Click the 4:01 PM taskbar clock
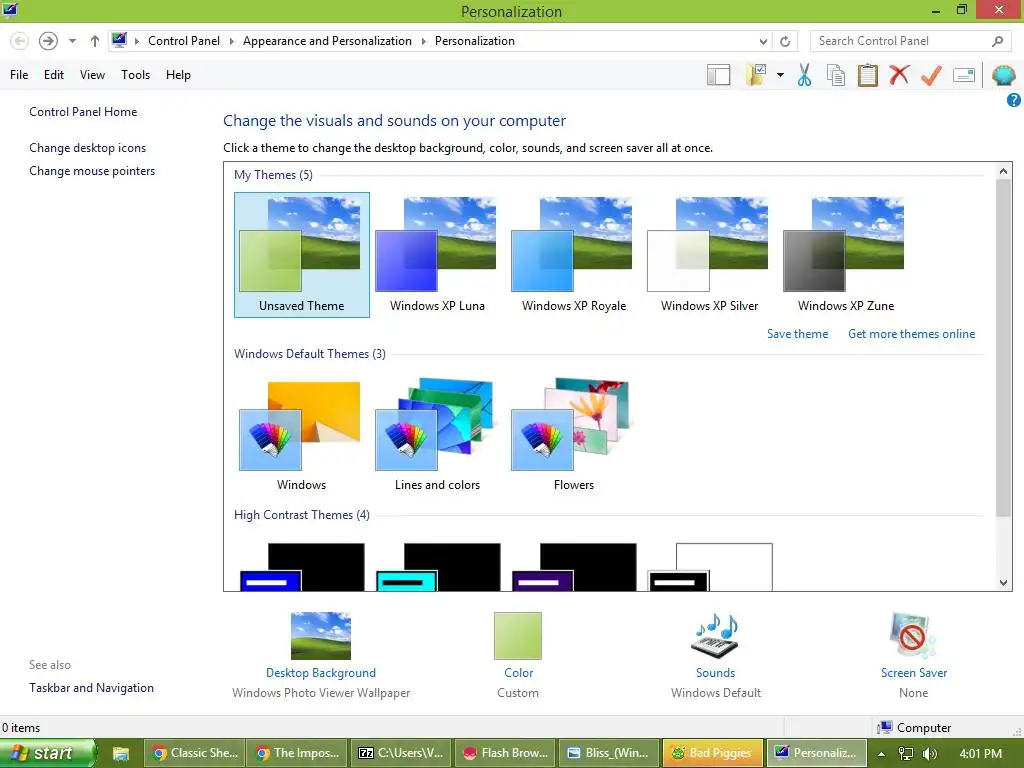This screenshot has height=768, width=1024. tap(980, 754)
